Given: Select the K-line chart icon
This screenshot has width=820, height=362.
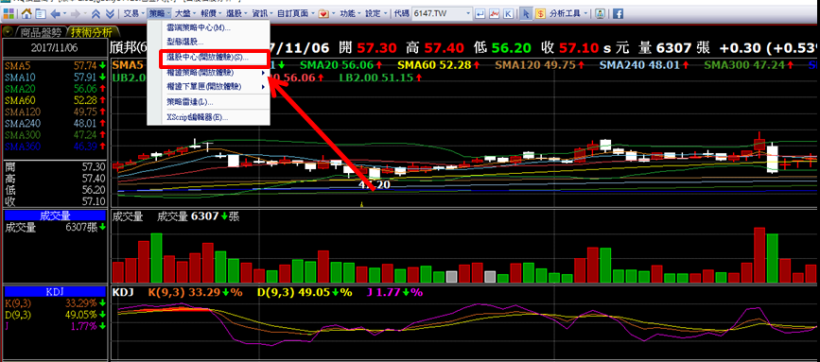Looking at the screenshot, I should pyautogui.click(x=508, y=14).
